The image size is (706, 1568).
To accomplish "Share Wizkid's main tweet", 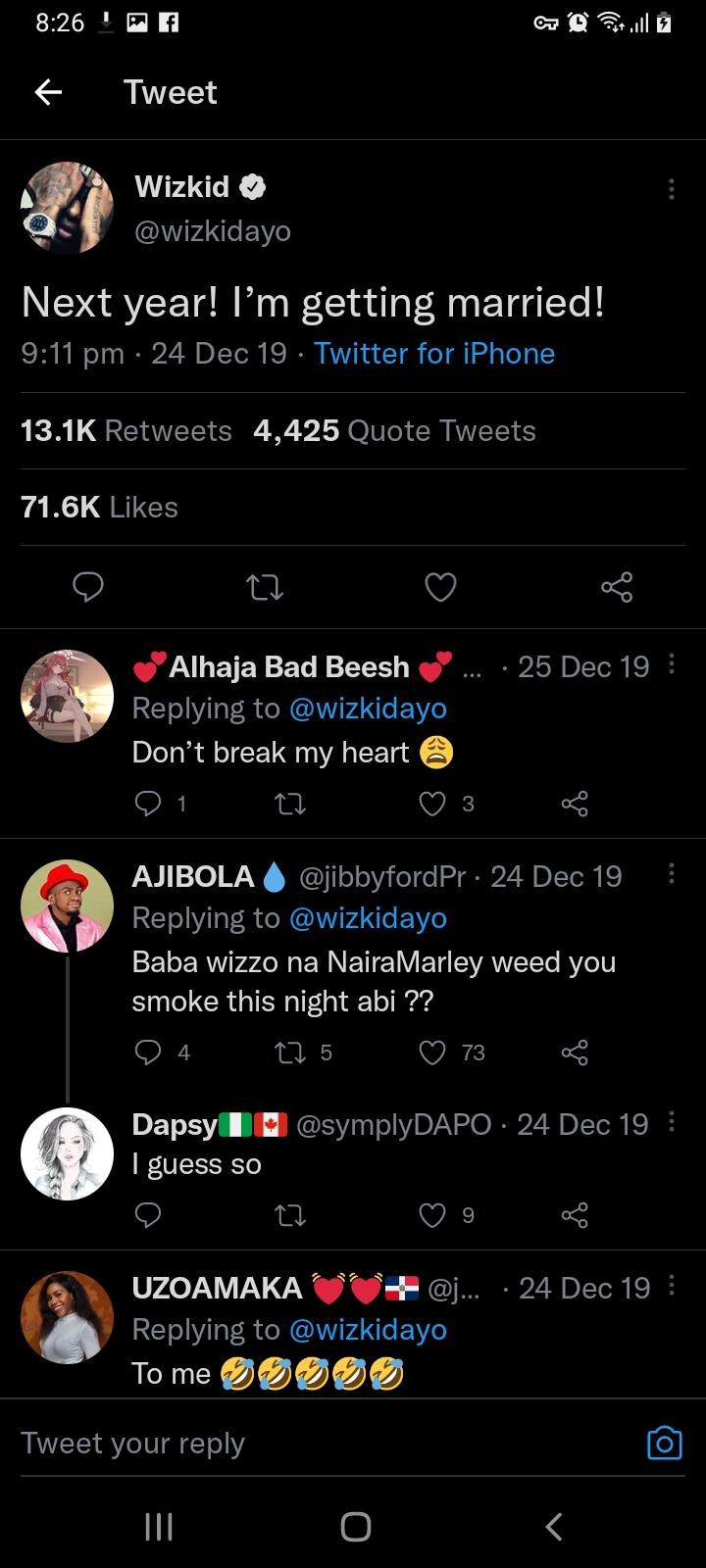I will 617,587.
